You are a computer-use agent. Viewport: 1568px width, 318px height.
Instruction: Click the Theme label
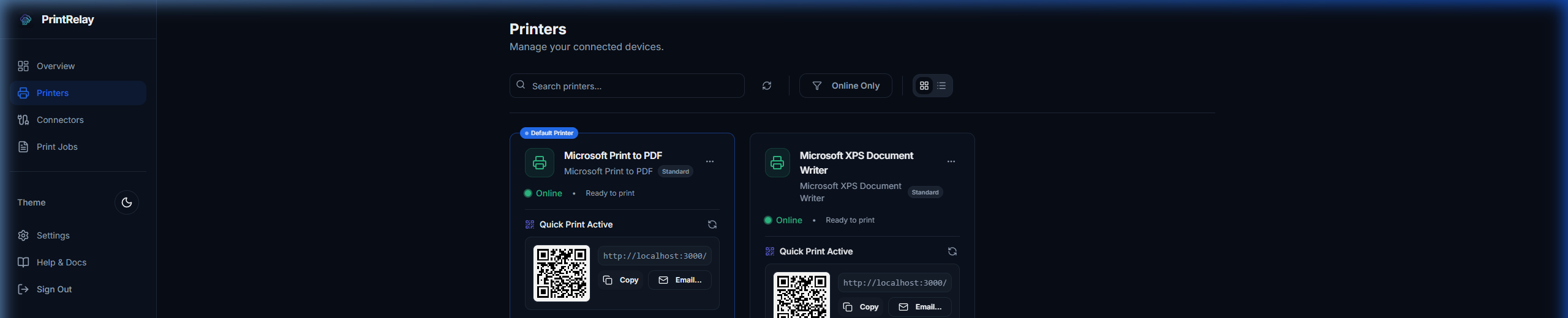coord(31,202)
